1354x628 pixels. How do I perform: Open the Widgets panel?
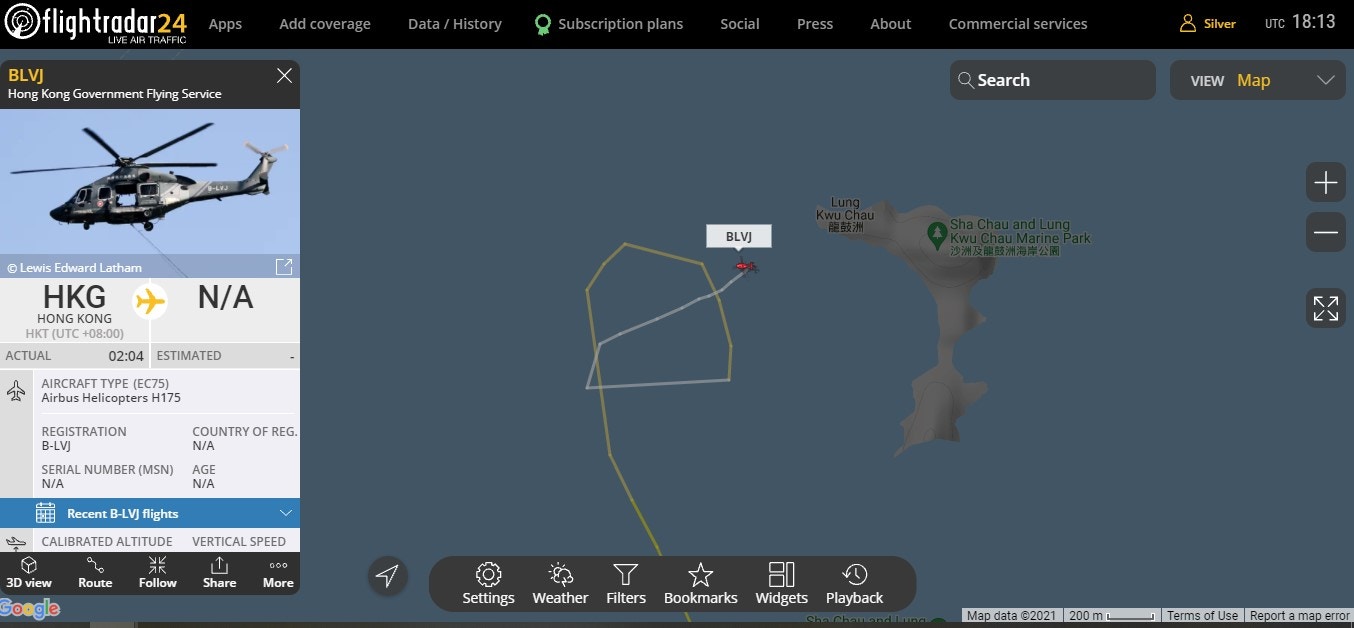[x=781, y=584]
